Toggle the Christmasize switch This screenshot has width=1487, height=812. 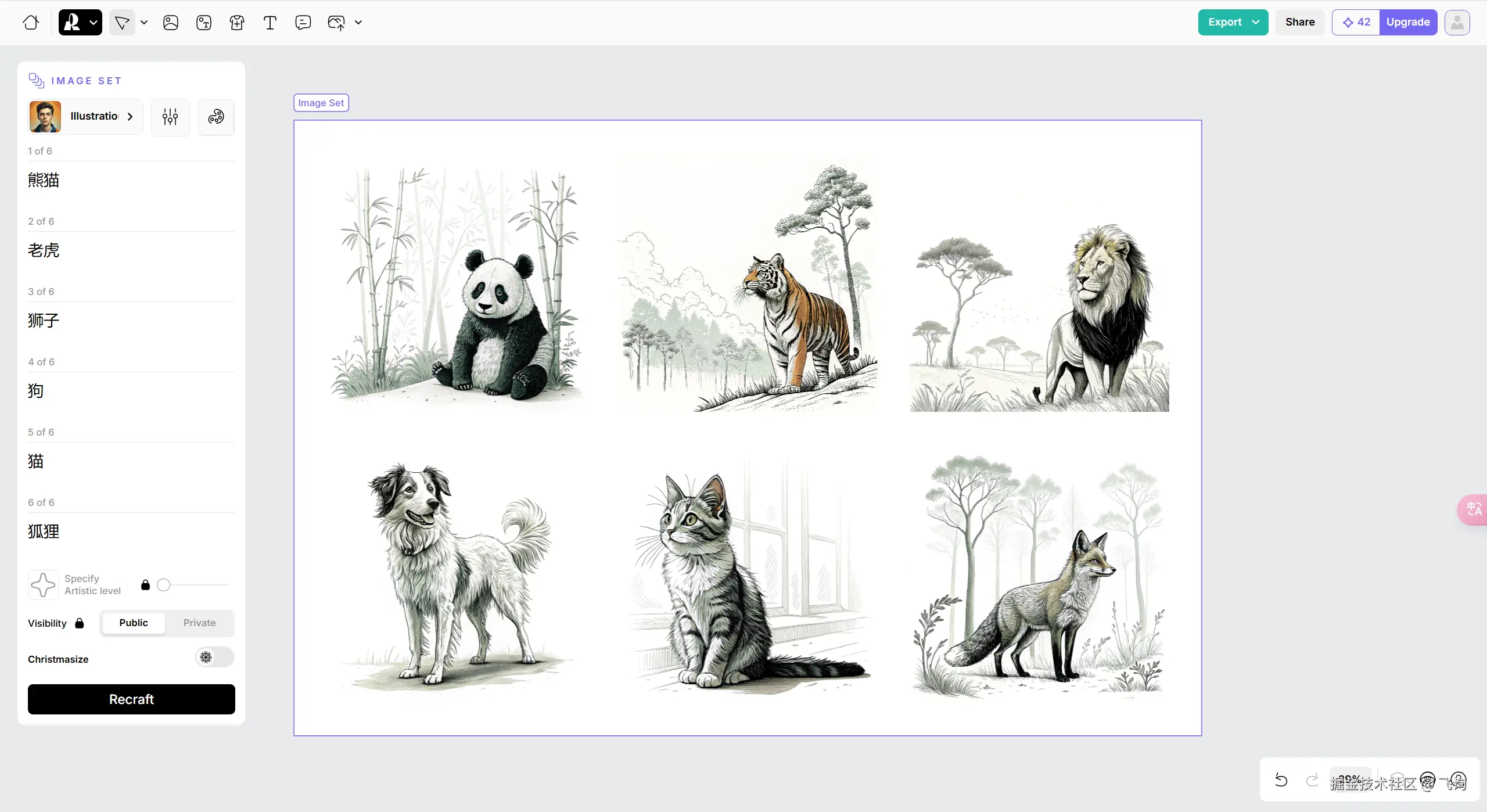(x=214, y=657)
